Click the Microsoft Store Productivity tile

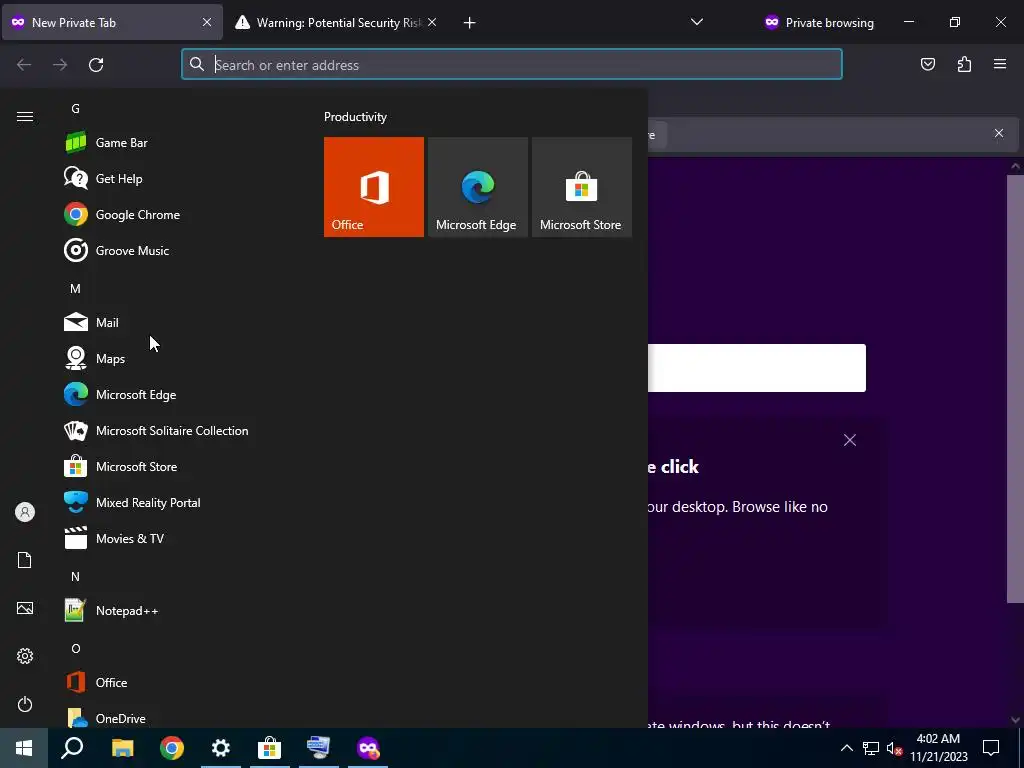pos(582,187)
